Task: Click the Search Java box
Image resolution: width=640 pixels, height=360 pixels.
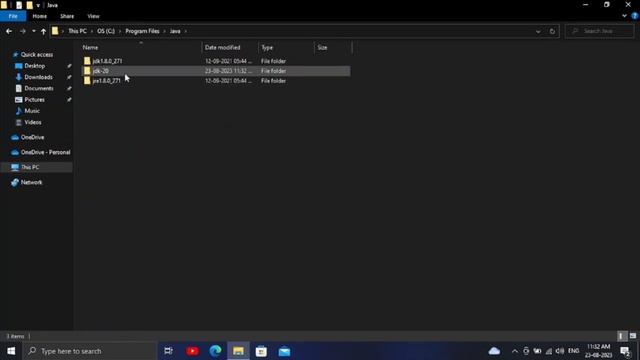Action: [600, 31]
